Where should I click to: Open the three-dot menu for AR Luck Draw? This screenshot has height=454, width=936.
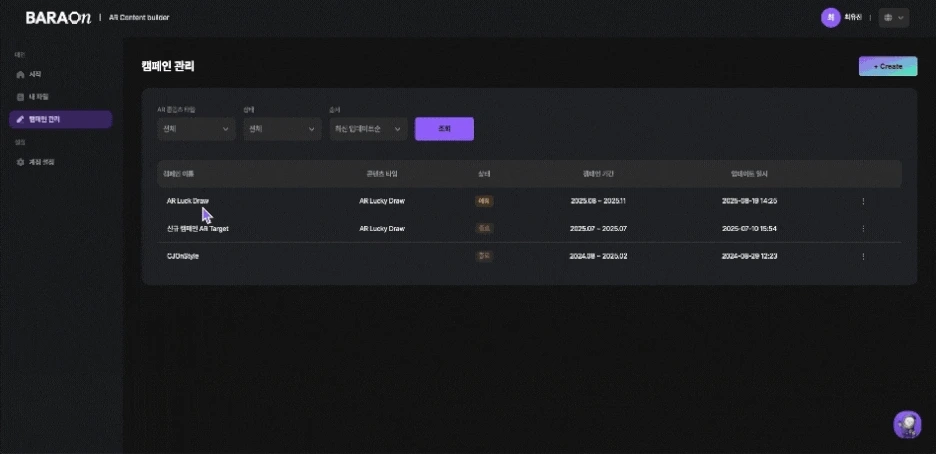[x=863, y=201]
